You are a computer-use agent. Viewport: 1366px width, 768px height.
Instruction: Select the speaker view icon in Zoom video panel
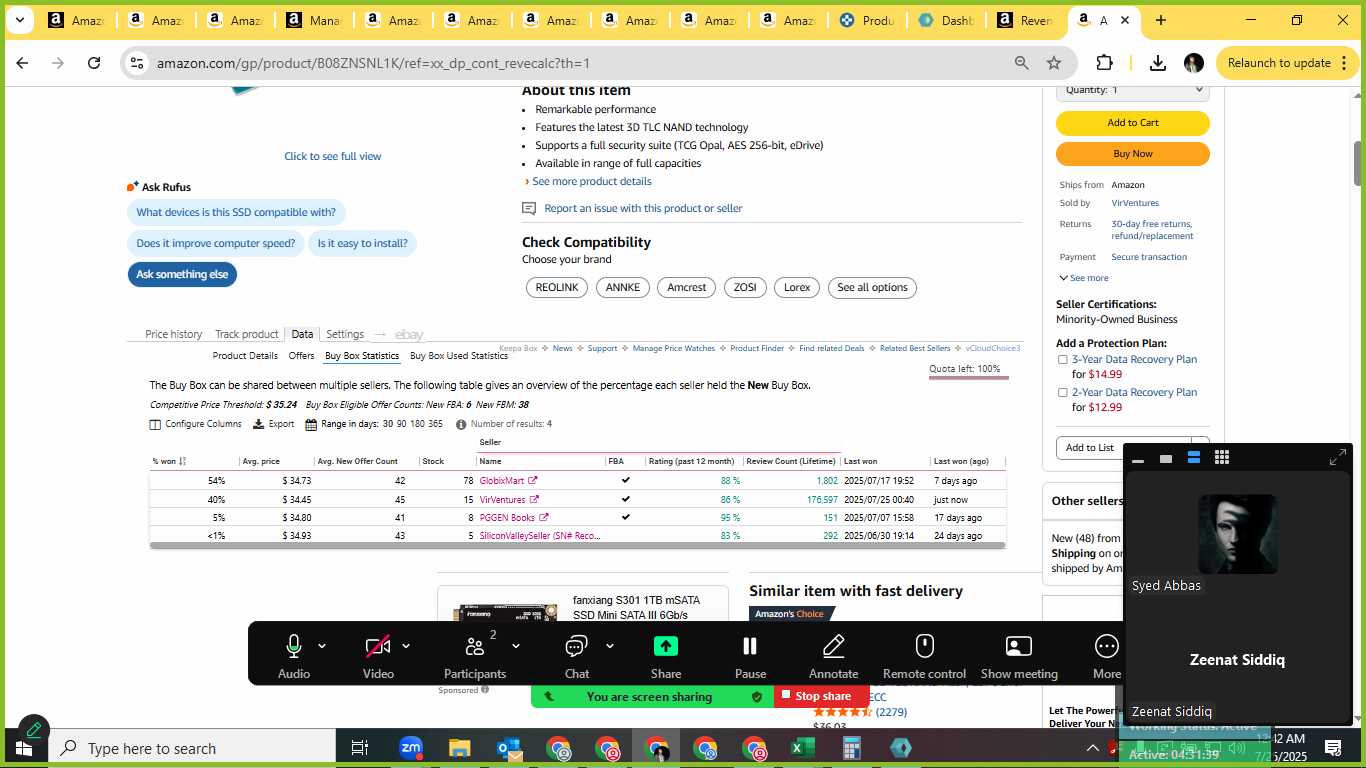(1194, 458)
